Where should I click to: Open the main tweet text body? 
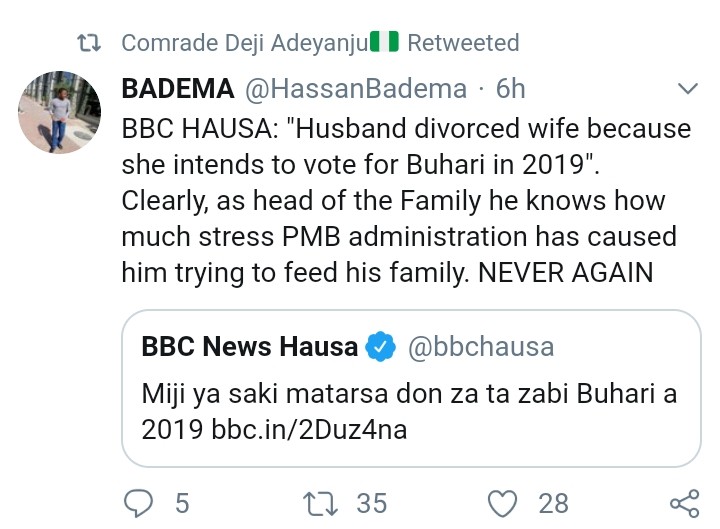(405, 200)
